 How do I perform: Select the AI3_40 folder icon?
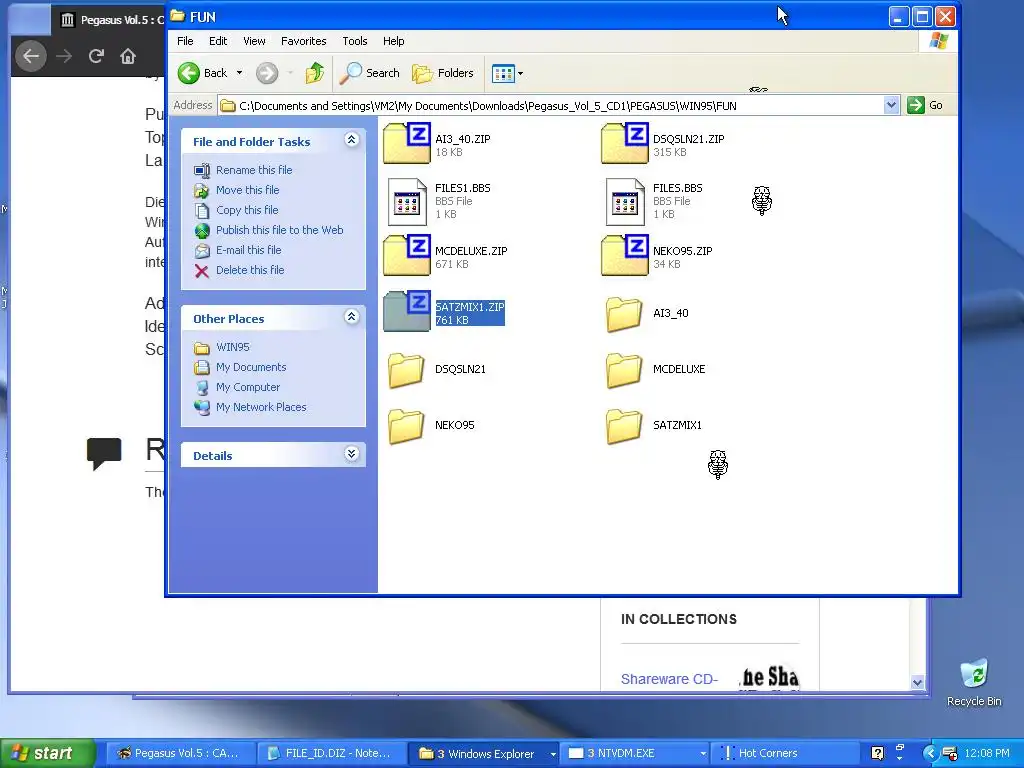(x=624, y=314)
